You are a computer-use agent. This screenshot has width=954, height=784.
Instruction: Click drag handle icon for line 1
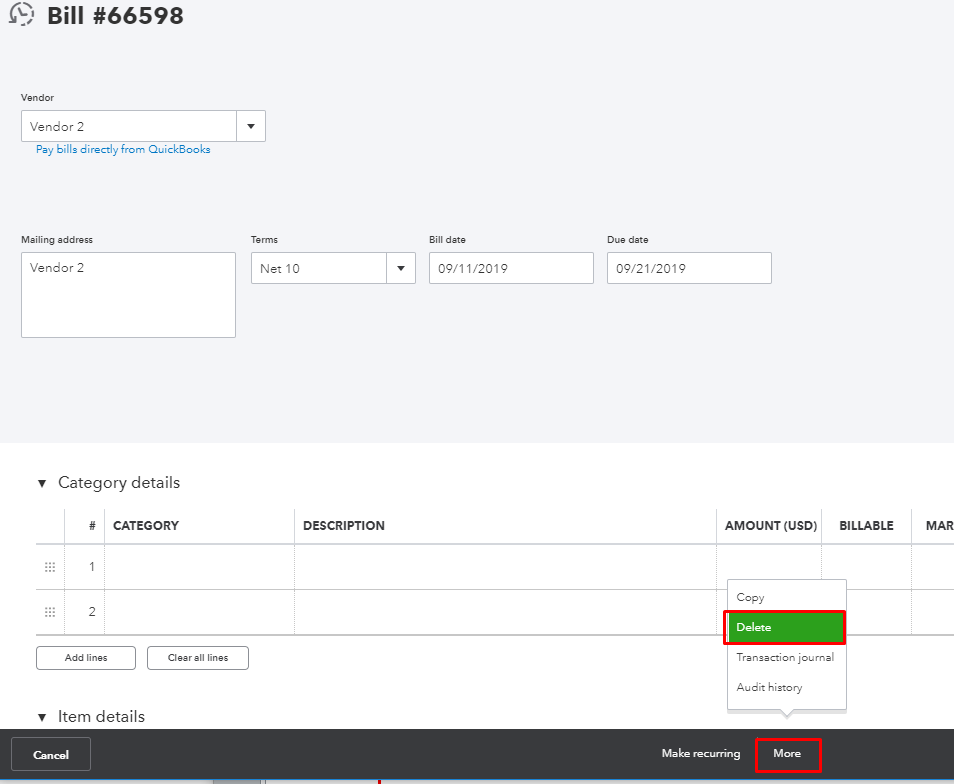pyautogui.click(x=50, y=567)
